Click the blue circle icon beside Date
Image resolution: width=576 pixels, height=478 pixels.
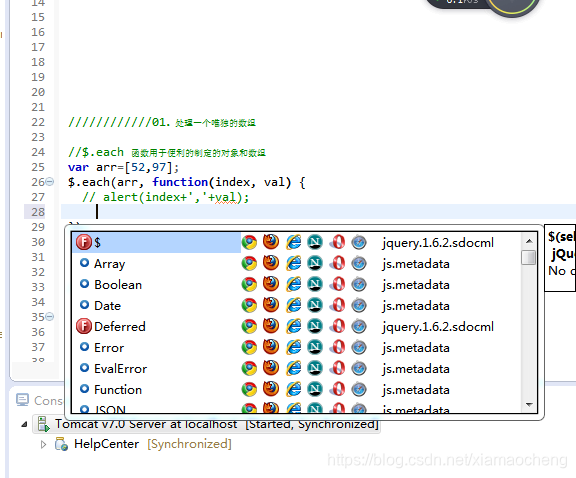[x=84, y=305]
